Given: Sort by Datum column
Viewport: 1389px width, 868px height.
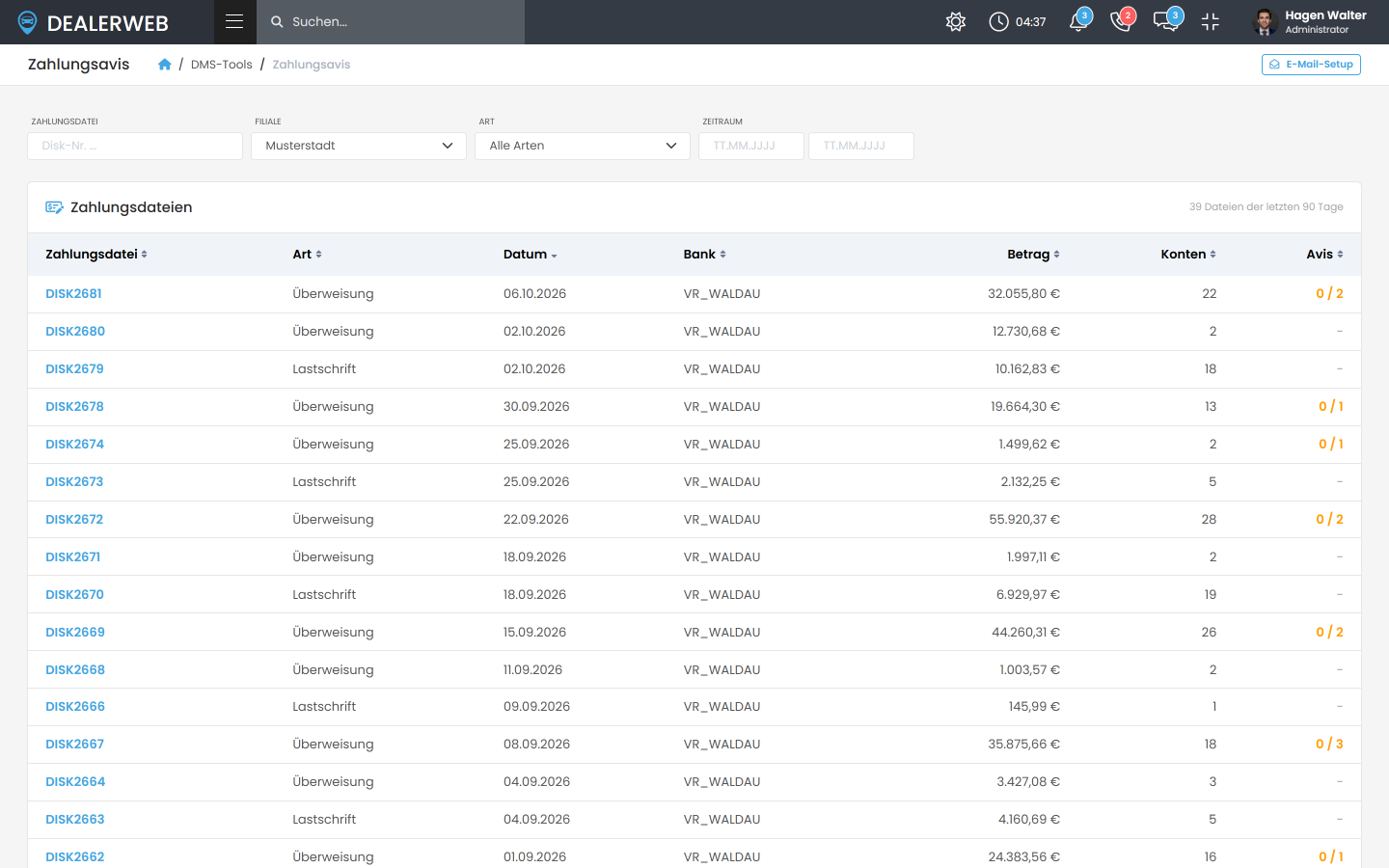Looking at the screenshot, I should pyautogui.click(x=531, y=255).
